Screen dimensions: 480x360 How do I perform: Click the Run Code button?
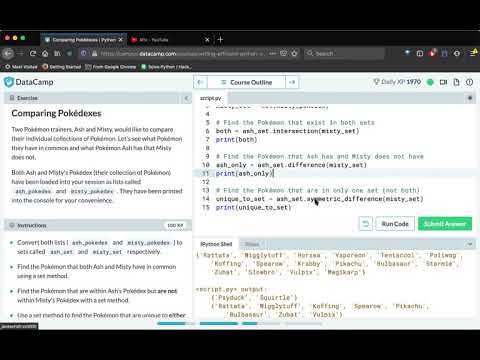coord(395,224)
